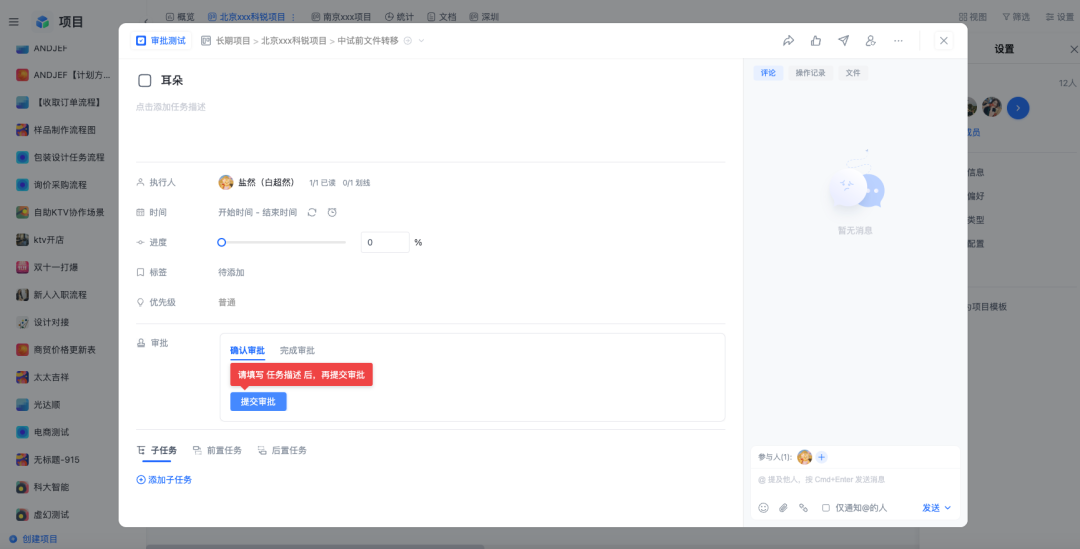Open the 普通 priority selector
The height and width of the screenshot is (549, 1080).
click(x=227, y=302)
